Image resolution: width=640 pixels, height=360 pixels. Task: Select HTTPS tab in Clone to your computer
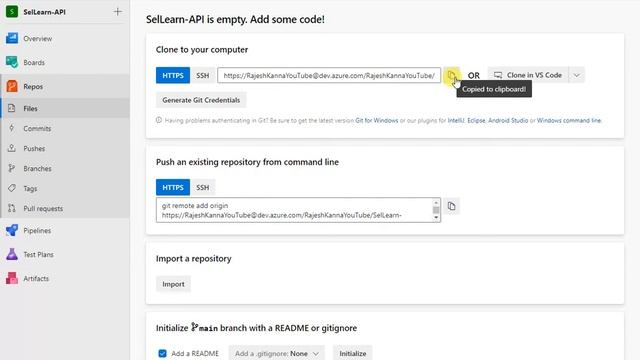coord(173,76)
